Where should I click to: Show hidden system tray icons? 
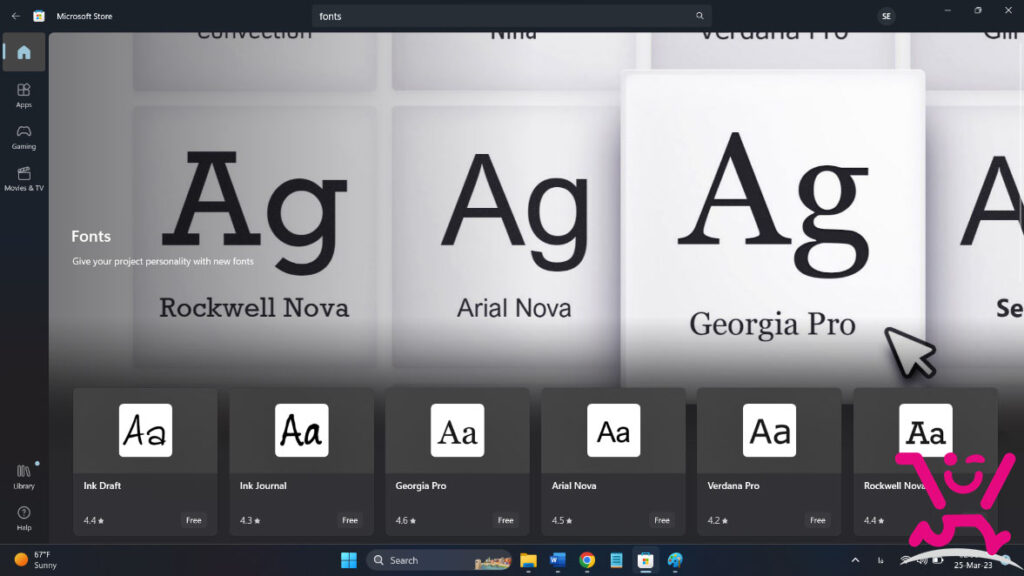click(855, 560)
